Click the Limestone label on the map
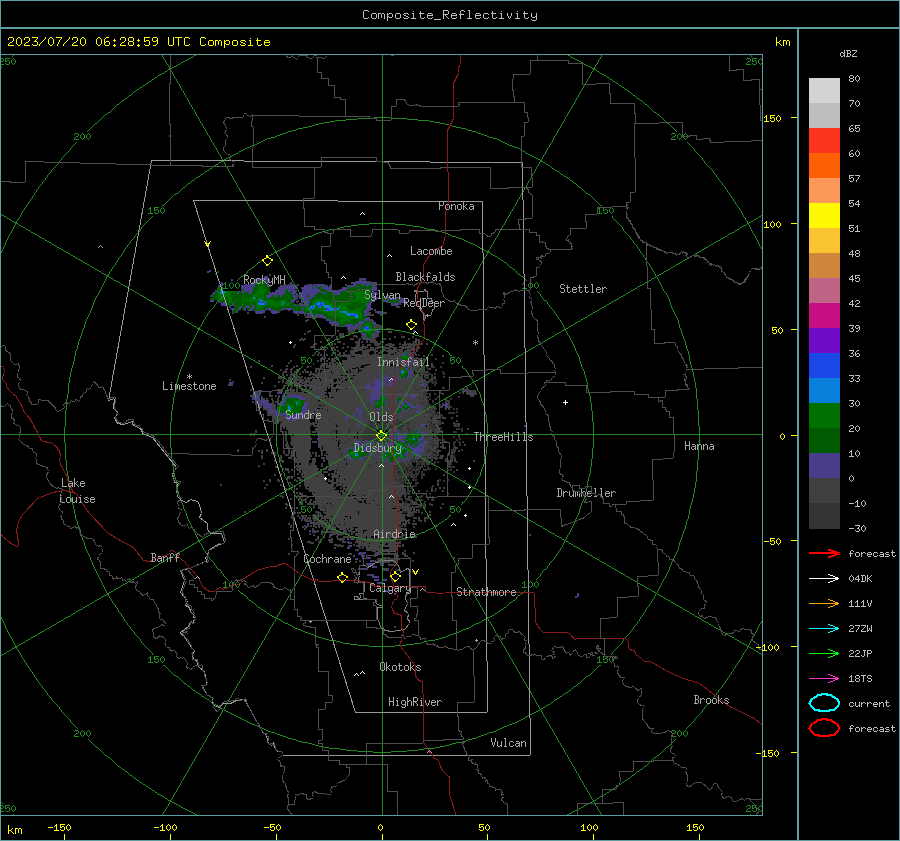The height and width of the screenshot is (841, 900). click(189, 386)
